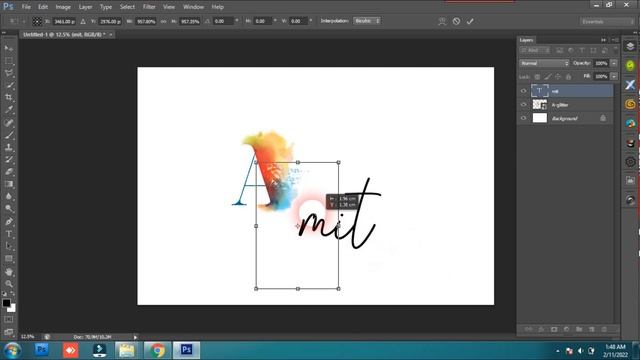Open Chrome from the taskbar
The height and width of the screenshot is (360, 640).
(x=157, y=351)
